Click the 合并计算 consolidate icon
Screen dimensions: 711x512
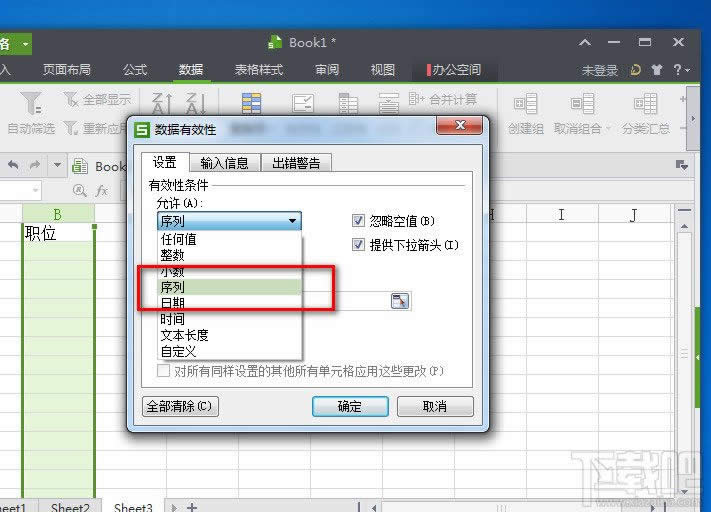[x=416, y=98]
